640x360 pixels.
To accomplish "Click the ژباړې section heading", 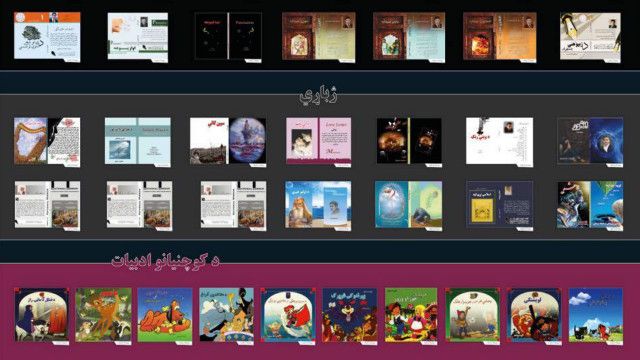I will 318,95.
